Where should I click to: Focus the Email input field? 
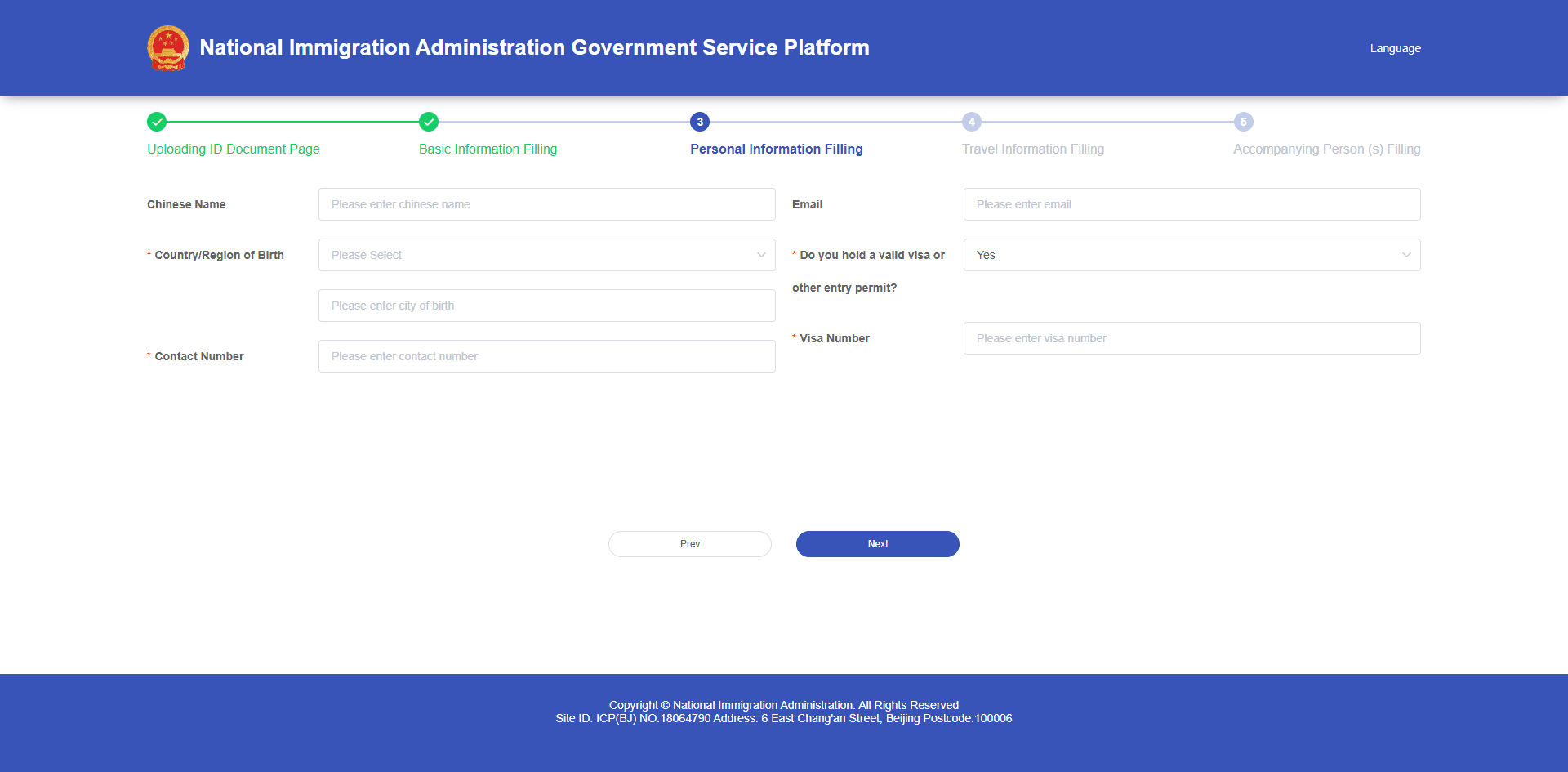point(1192,204)
